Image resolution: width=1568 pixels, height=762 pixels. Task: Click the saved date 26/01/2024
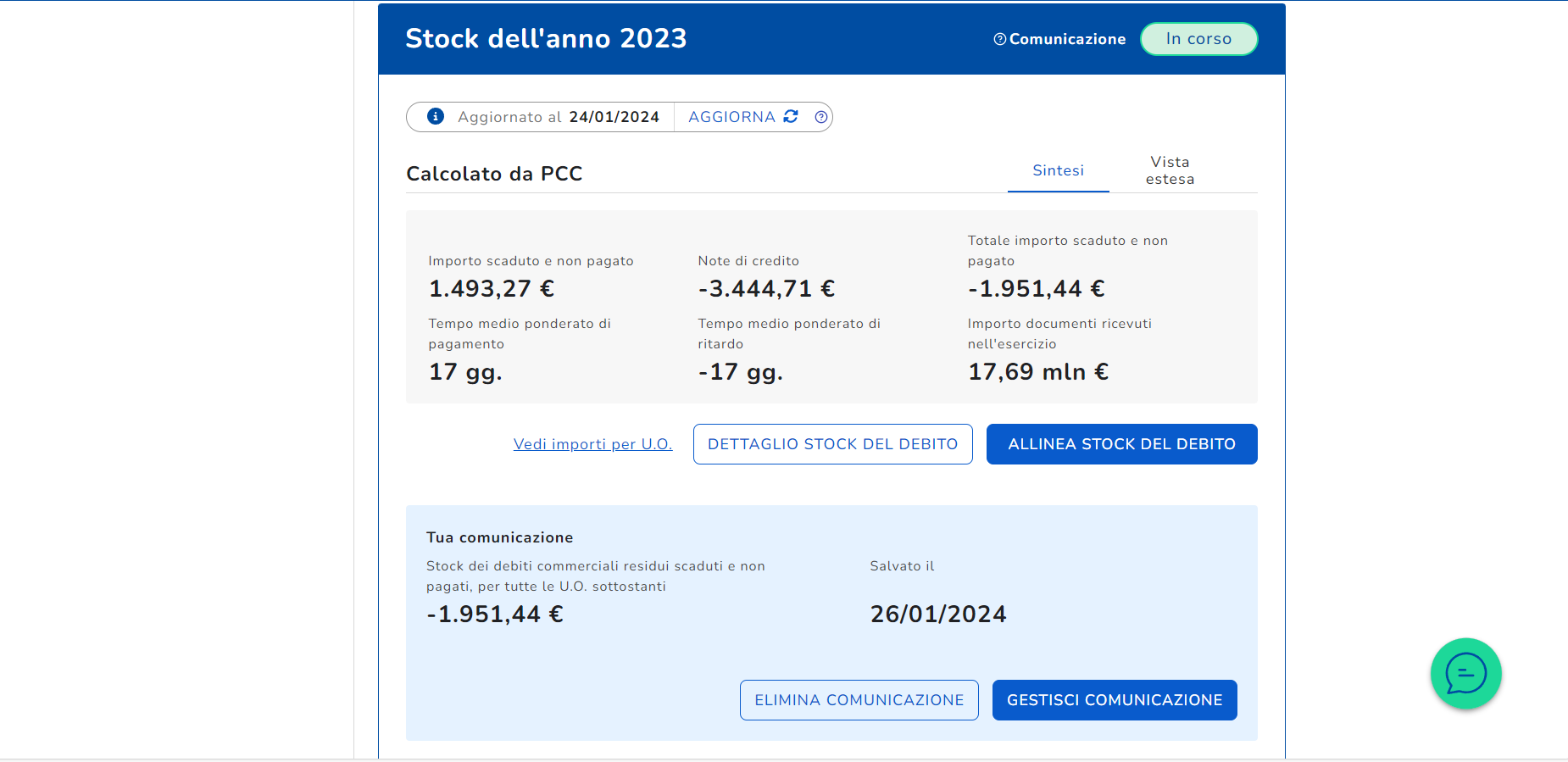pyautogui.click(x=938, y=615)
